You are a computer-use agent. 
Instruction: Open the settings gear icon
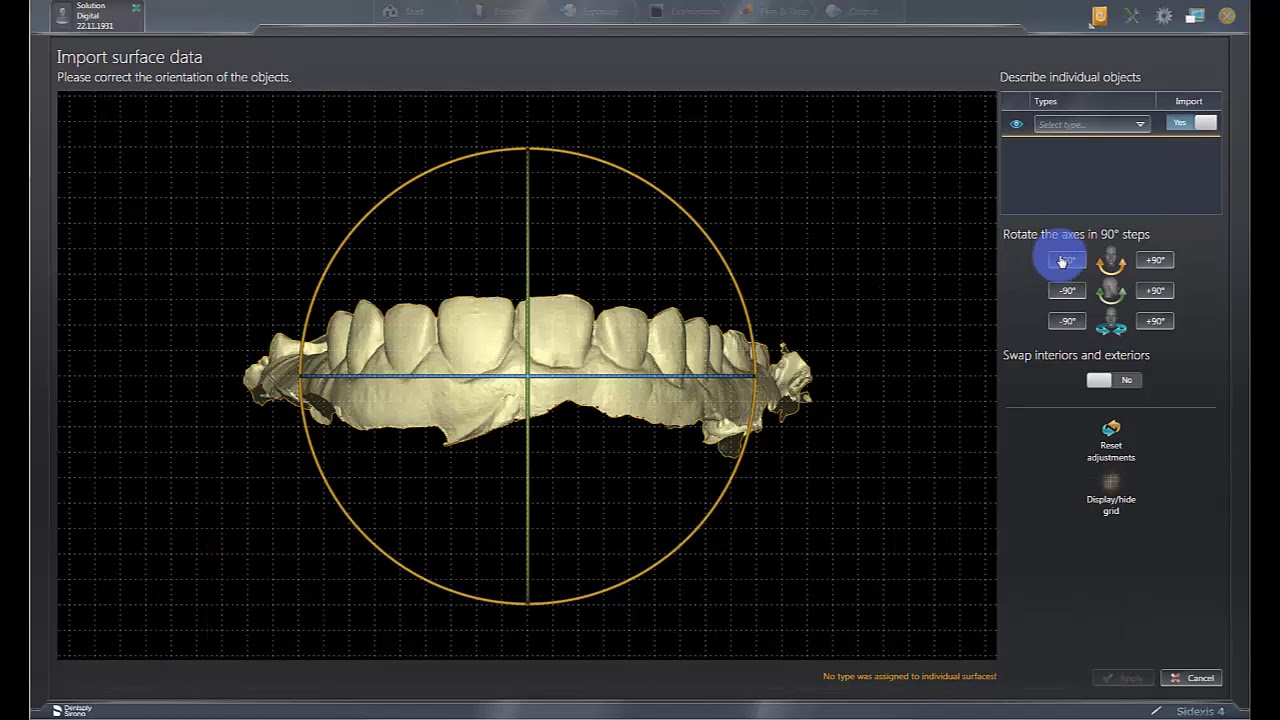1164,16
